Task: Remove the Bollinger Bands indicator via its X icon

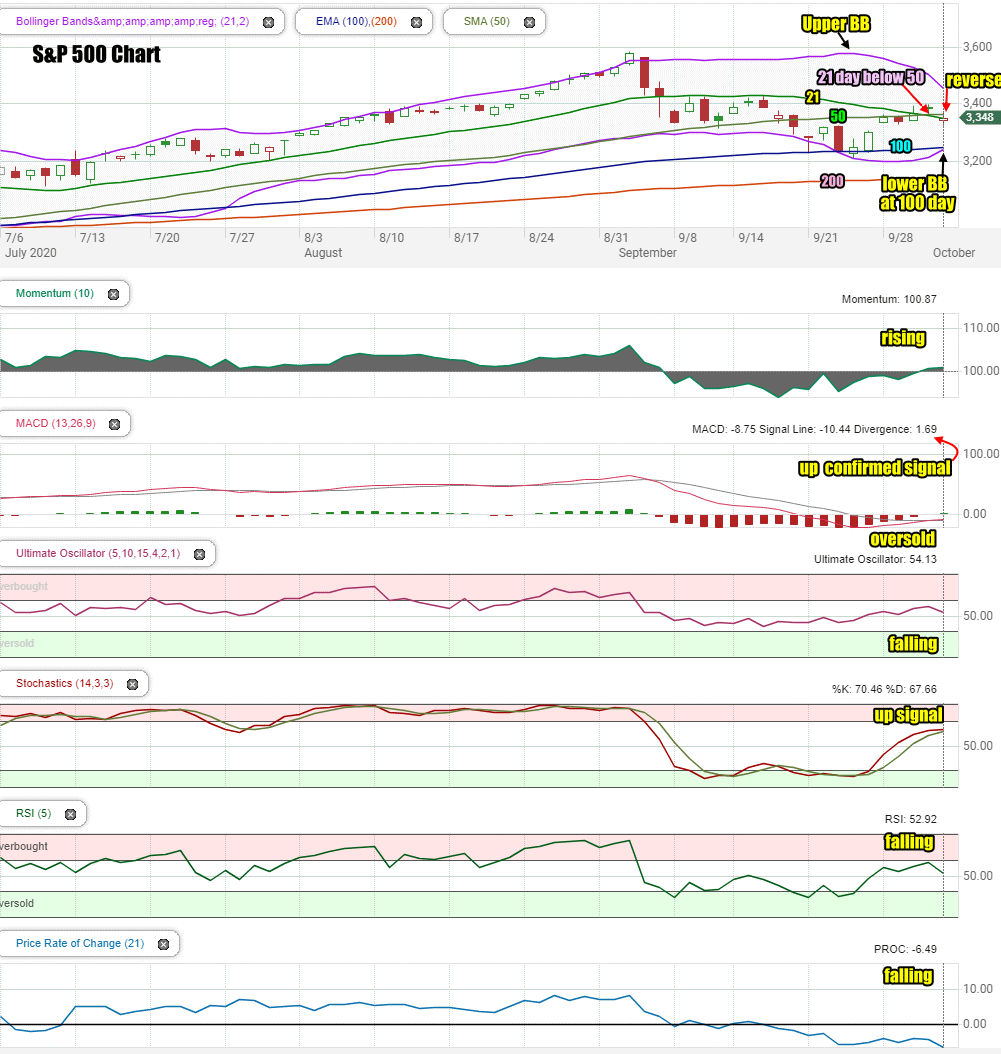Action: (268, 22)
